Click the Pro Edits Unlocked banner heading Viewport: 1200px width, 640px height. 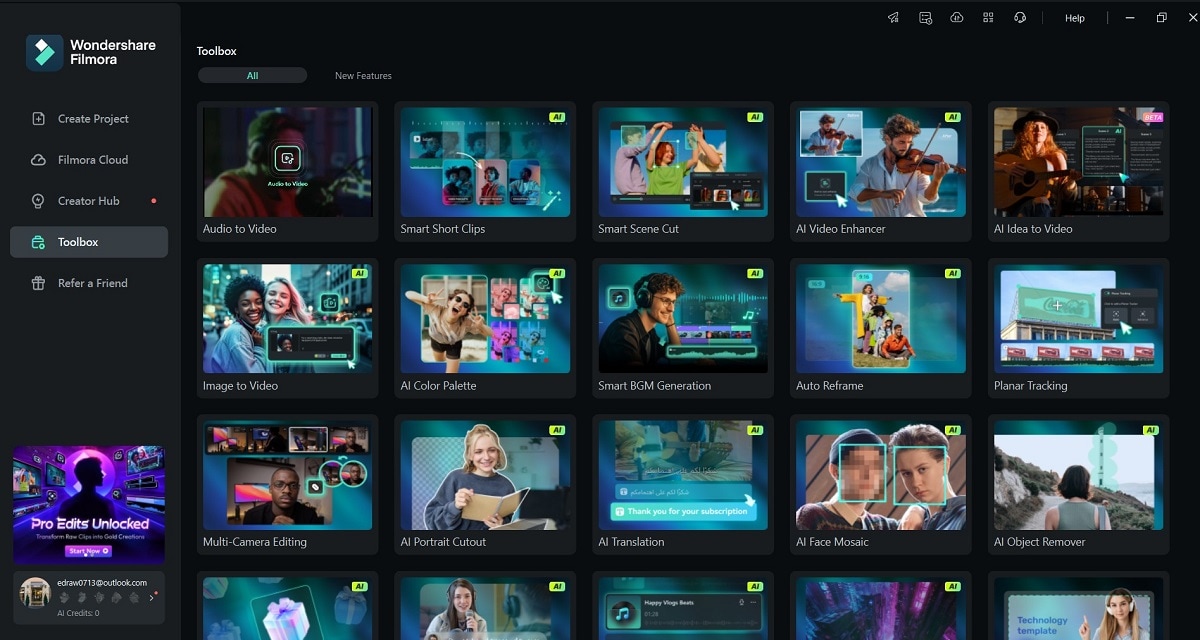tap(89, 524)
